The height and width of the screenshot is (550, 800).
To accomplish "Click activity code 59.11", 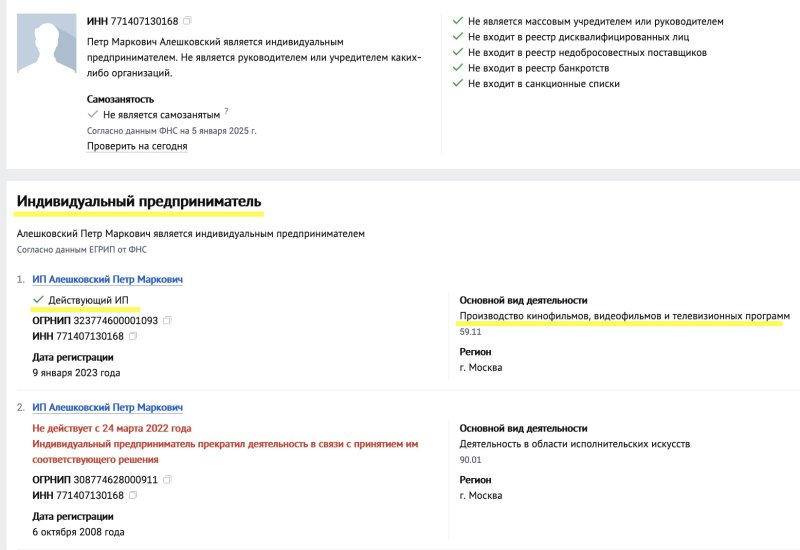I will click(x=470, y=332).
